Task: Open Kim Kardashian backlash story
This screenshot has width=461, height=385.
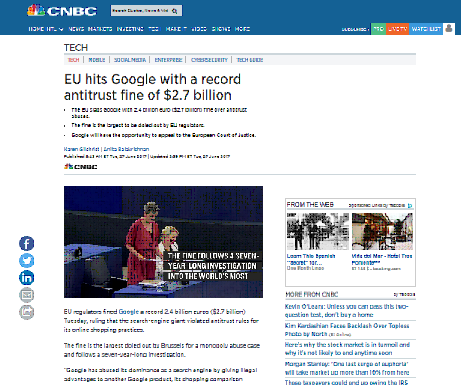Action: [x=347, y=330]
